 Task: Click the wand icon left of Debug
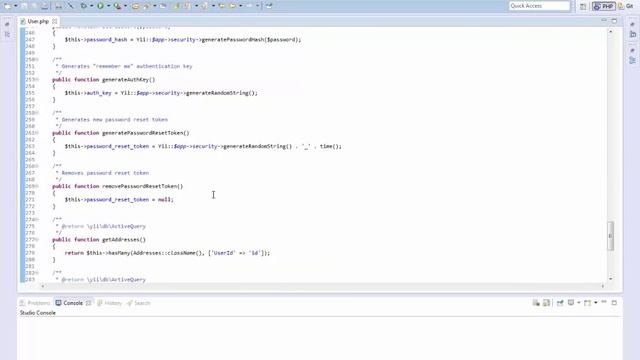pos(71,6)
